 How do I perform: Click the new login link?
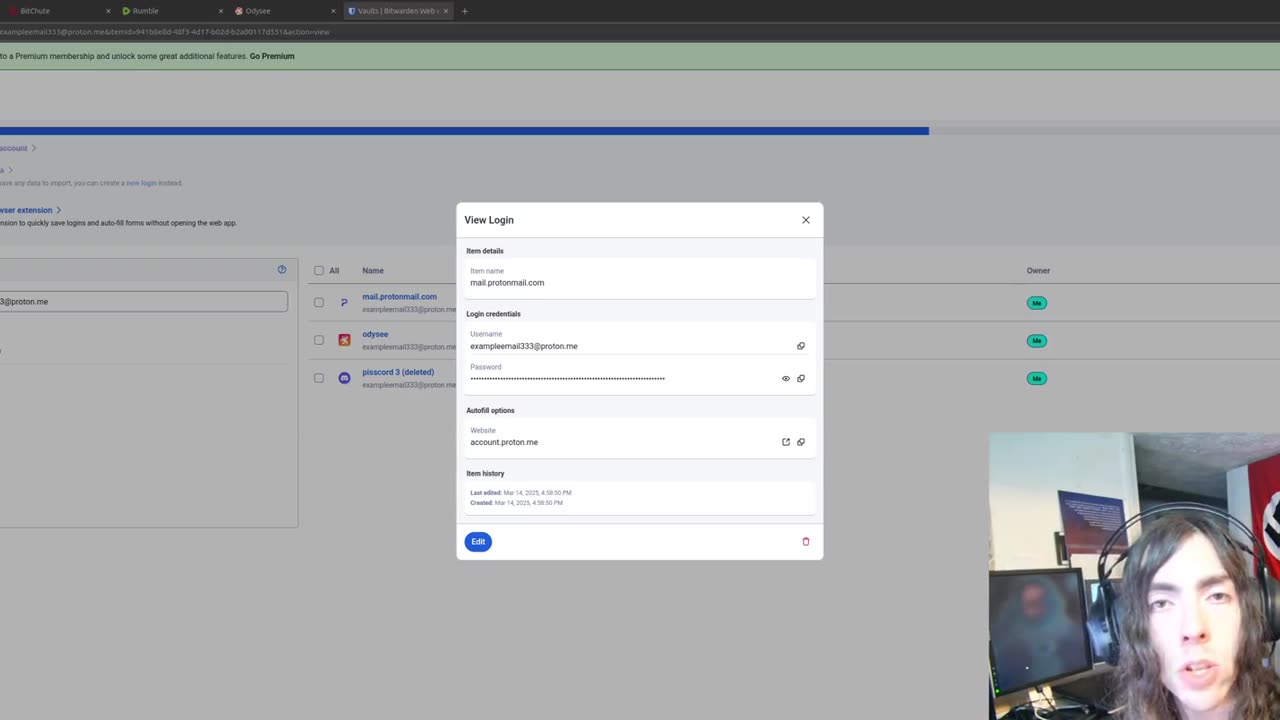coord(141,183)
